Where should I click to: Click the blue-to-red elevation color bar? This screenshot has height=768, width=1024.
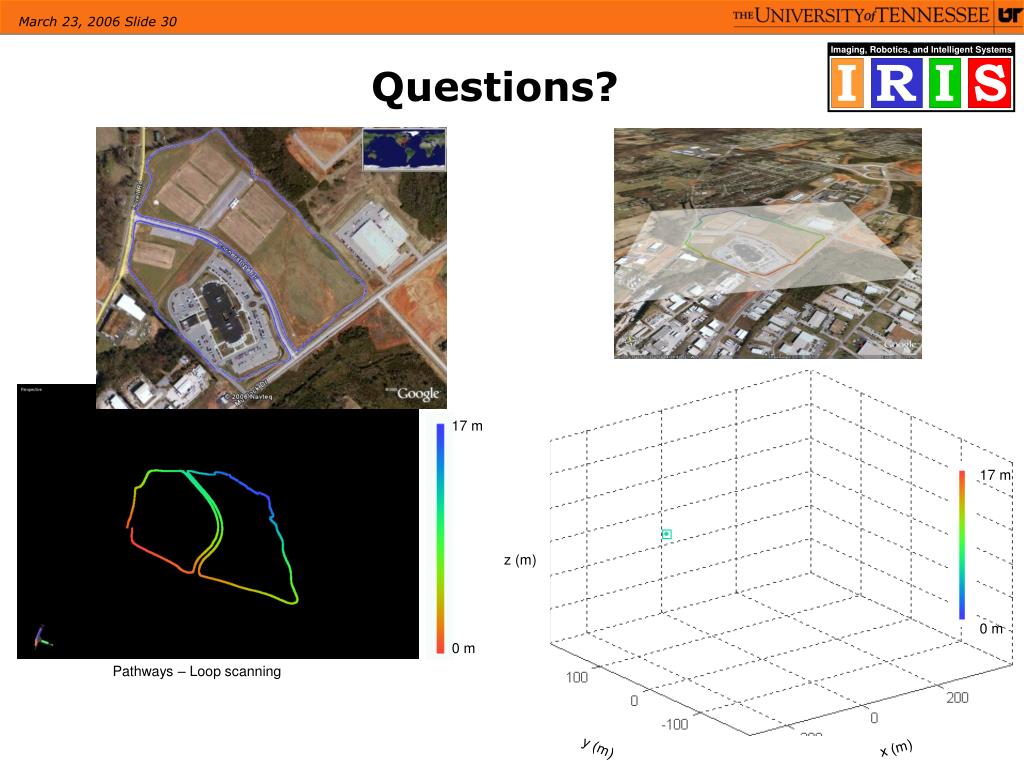(x=440, y=538)
